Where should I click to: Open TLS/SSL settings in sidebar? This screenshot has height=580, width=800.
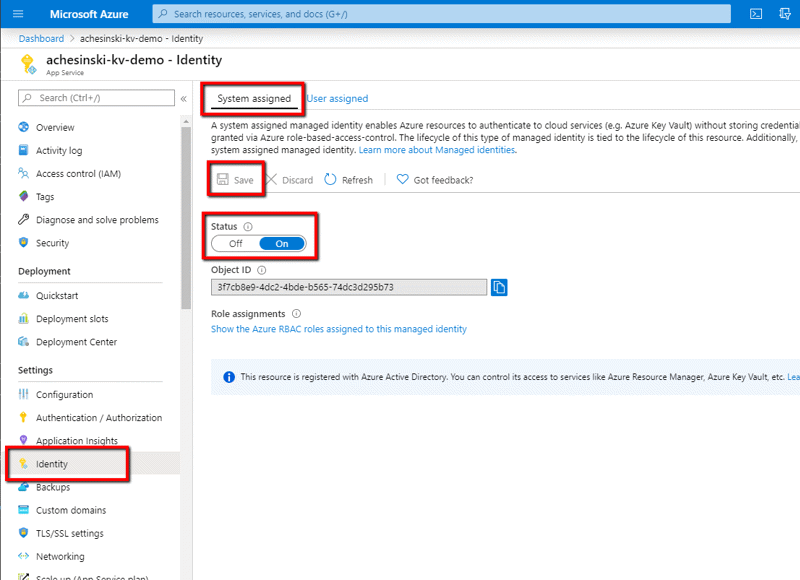tap(69, 533)
